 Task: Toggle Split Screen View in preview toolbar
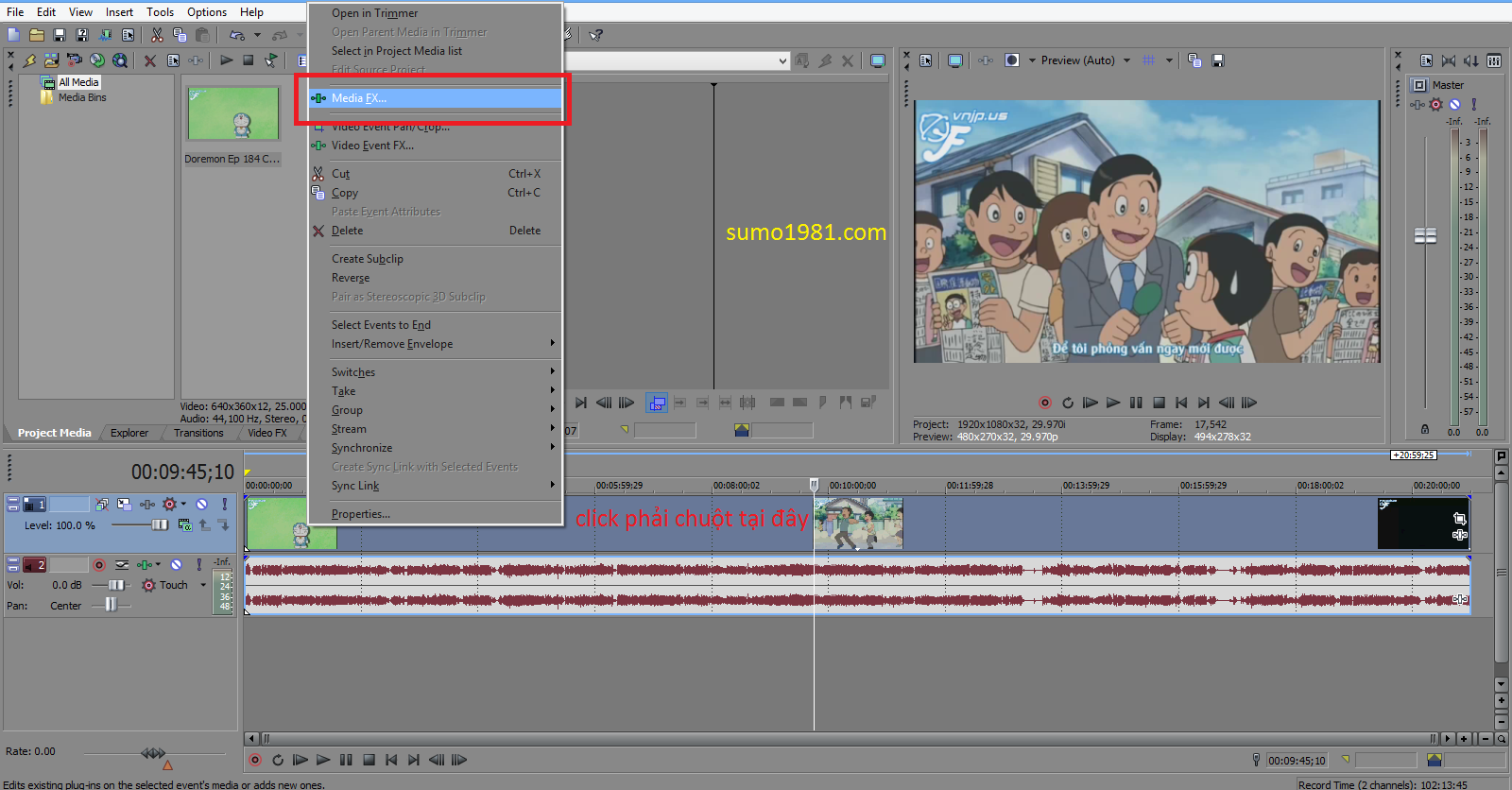pyautogui.click(x=1012, y=60)
